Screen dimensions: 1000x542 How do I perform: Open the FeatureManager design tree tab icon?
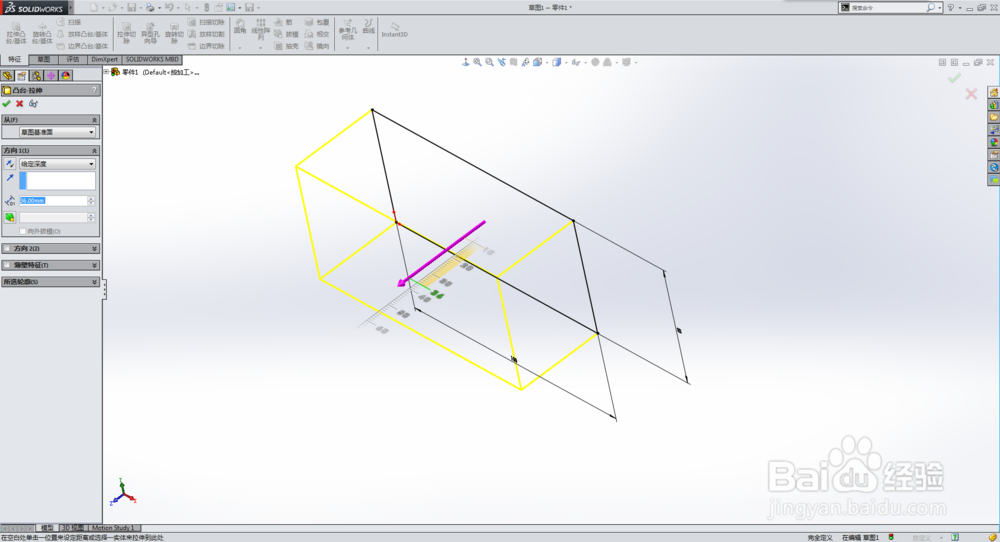[8, 76]
